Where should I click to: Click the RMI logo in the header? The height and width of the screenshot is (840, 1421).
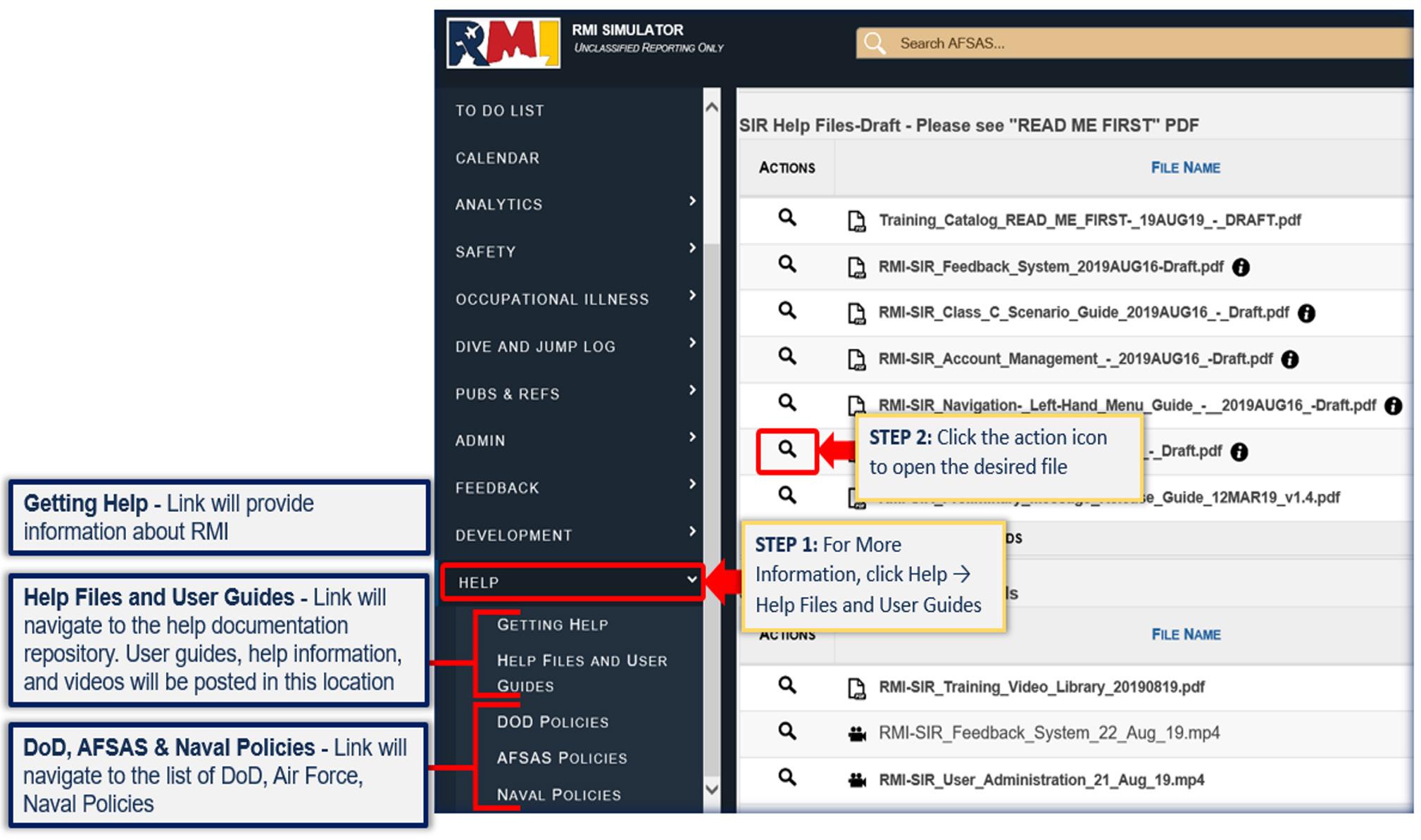click(503, 44)
